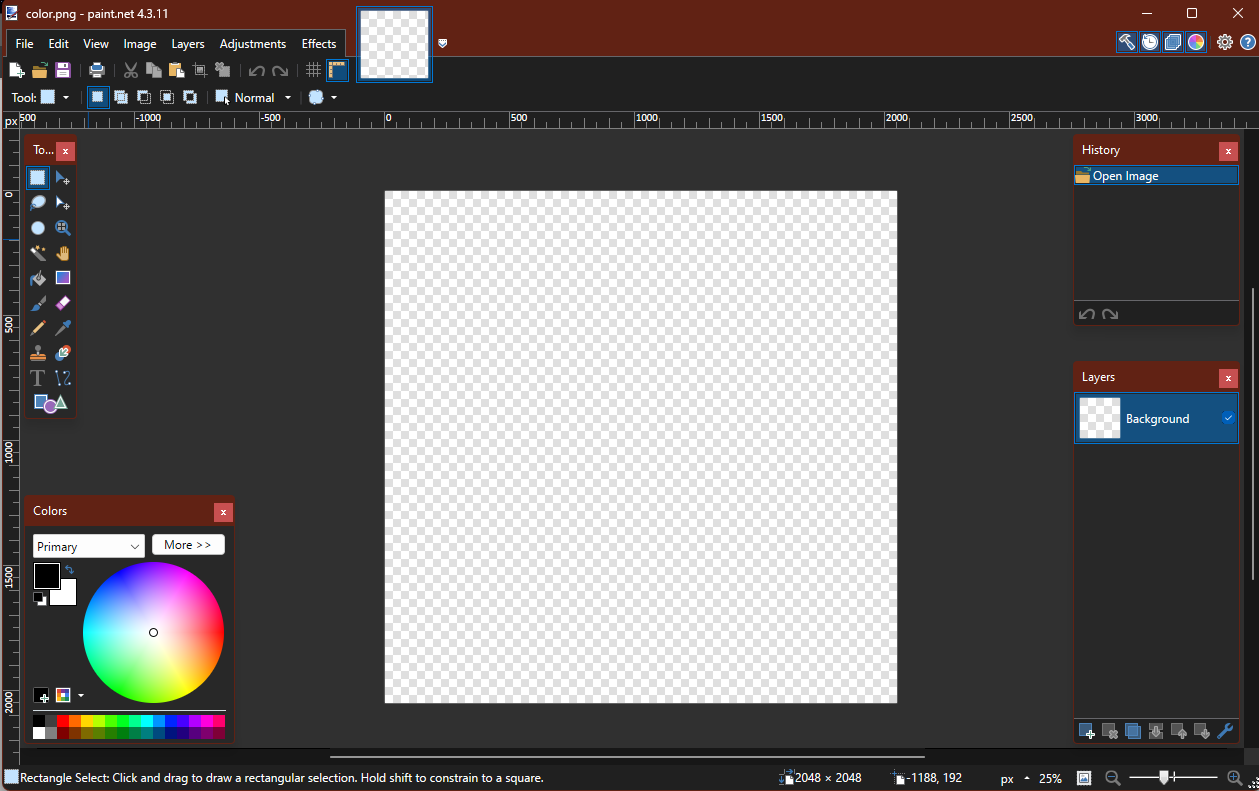The width and height of the screenshot is (1259, 791).
Task: Select the Shapes tool
Action: [50, 403]
